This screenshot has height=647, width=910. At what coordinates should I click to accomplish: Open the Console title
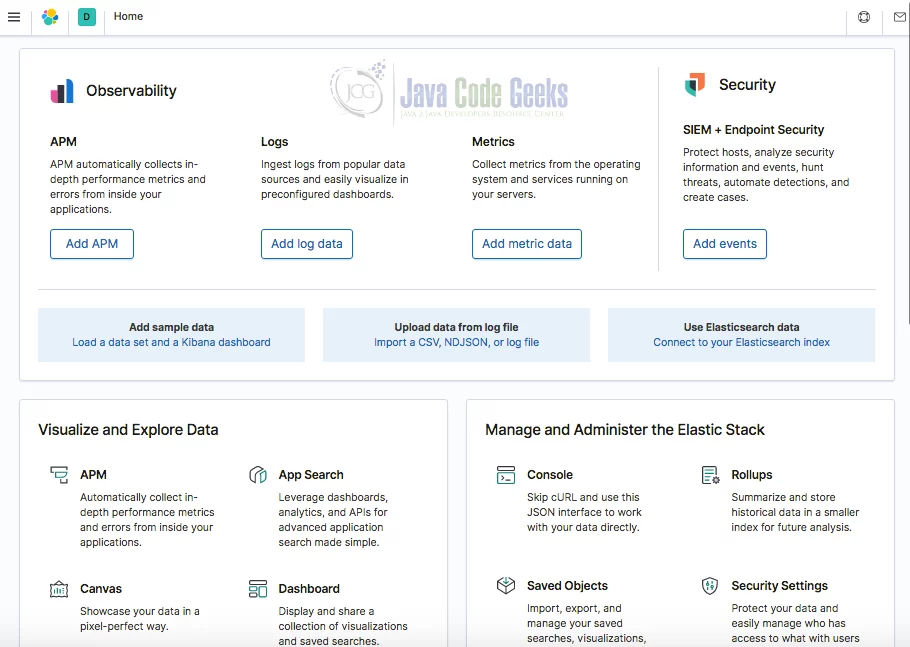tap(550, 475)
